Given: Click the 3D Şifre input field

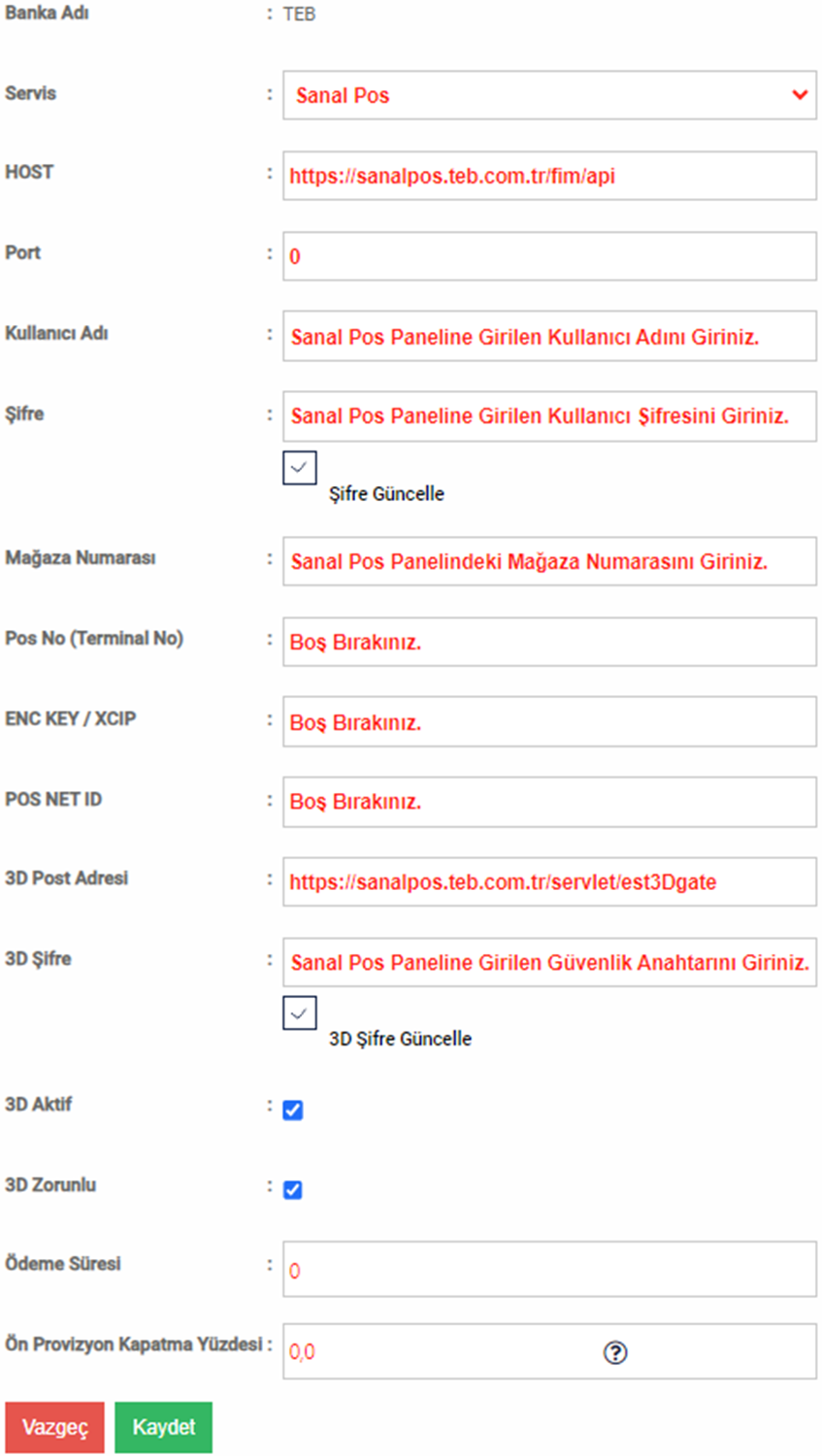Looking at the screenshot, I should pyautogui.click(x=549, y=962).
